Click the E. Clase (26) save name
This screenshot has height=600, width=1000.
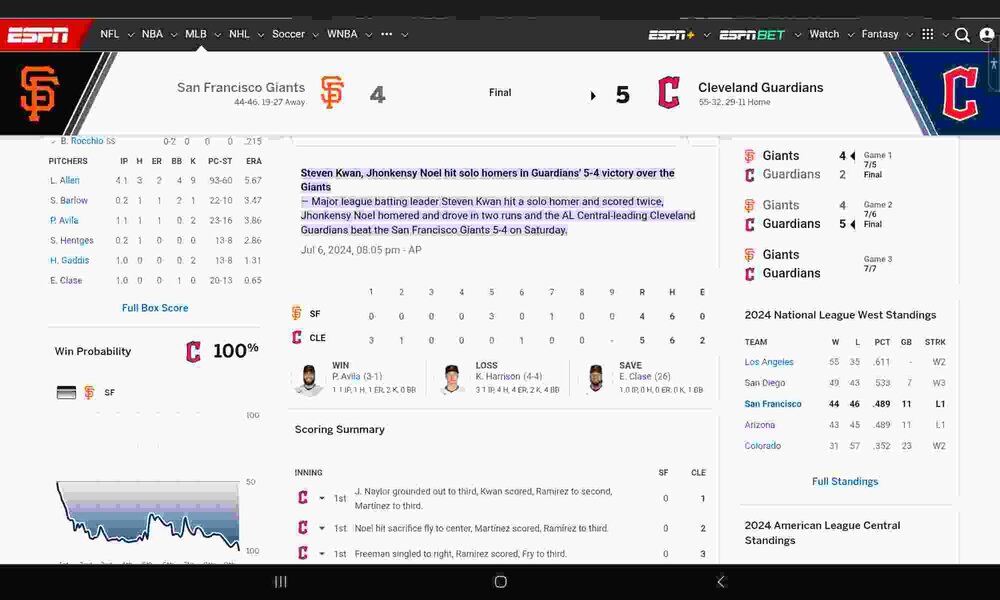(x=645, y=376)
